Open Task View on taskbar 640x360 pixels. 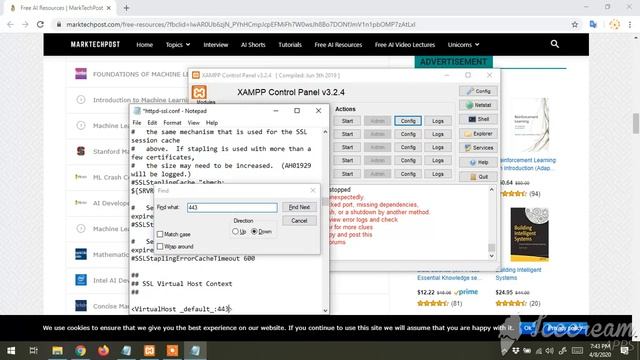point(34,351)
